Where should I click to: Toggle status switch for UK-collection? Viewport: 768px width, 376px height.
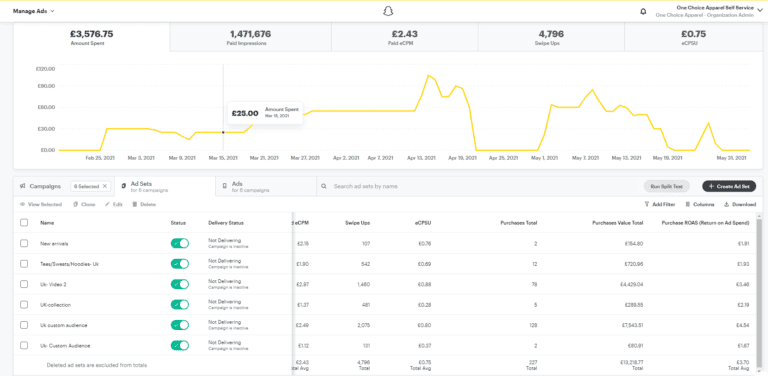(180, 305)
